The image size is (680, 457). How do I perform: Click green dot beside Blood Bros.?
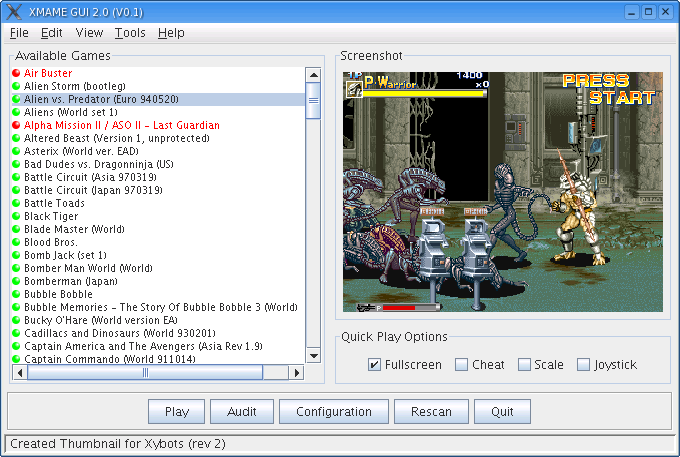16,242
